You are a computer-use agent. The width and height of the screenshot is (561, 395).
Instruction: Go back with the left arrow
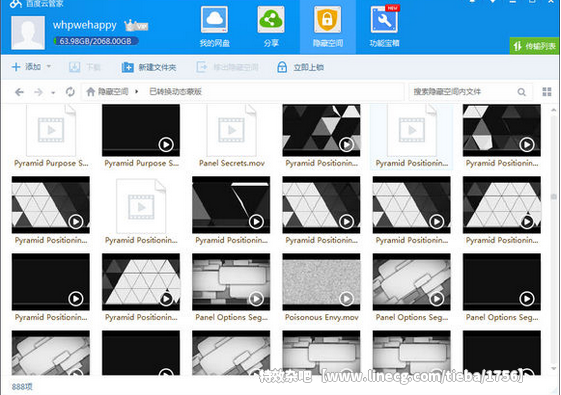click(x=19, y=92)
